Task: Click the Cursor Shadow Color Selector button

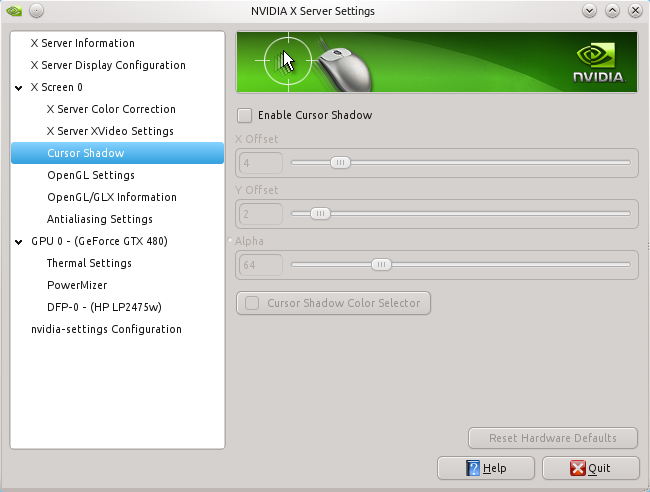Action: point(333,303)
